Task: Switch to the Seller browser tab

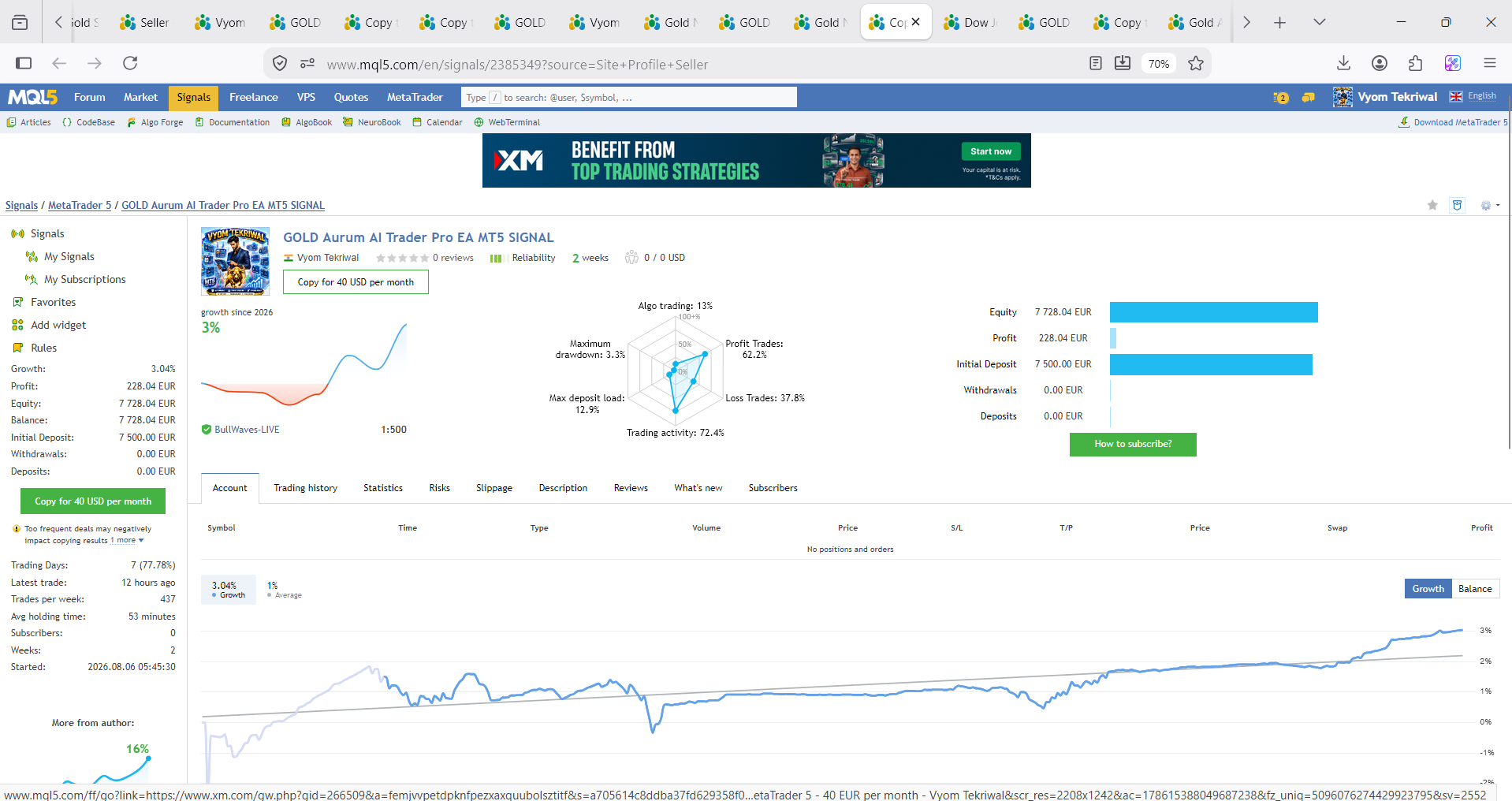Action: 145,23
